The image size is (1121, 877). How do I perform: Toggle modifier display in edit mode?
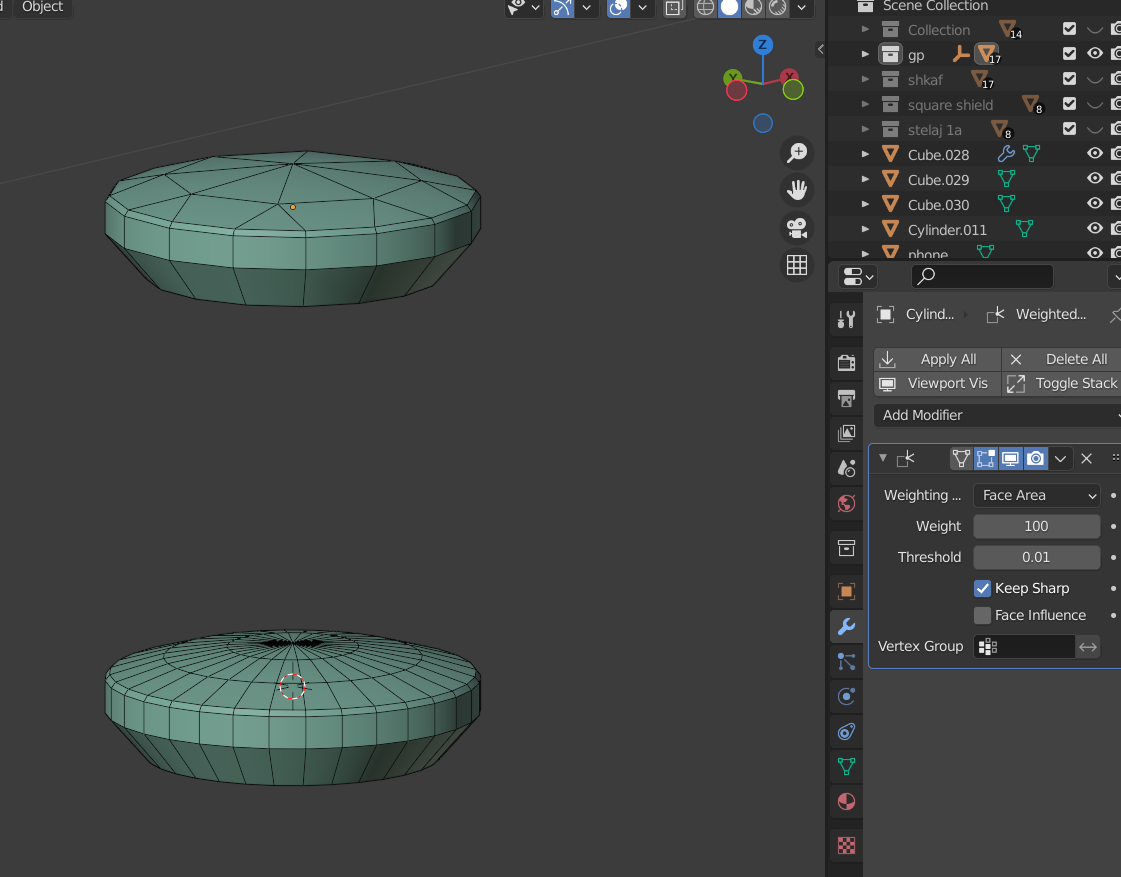(x=986, y=459)
